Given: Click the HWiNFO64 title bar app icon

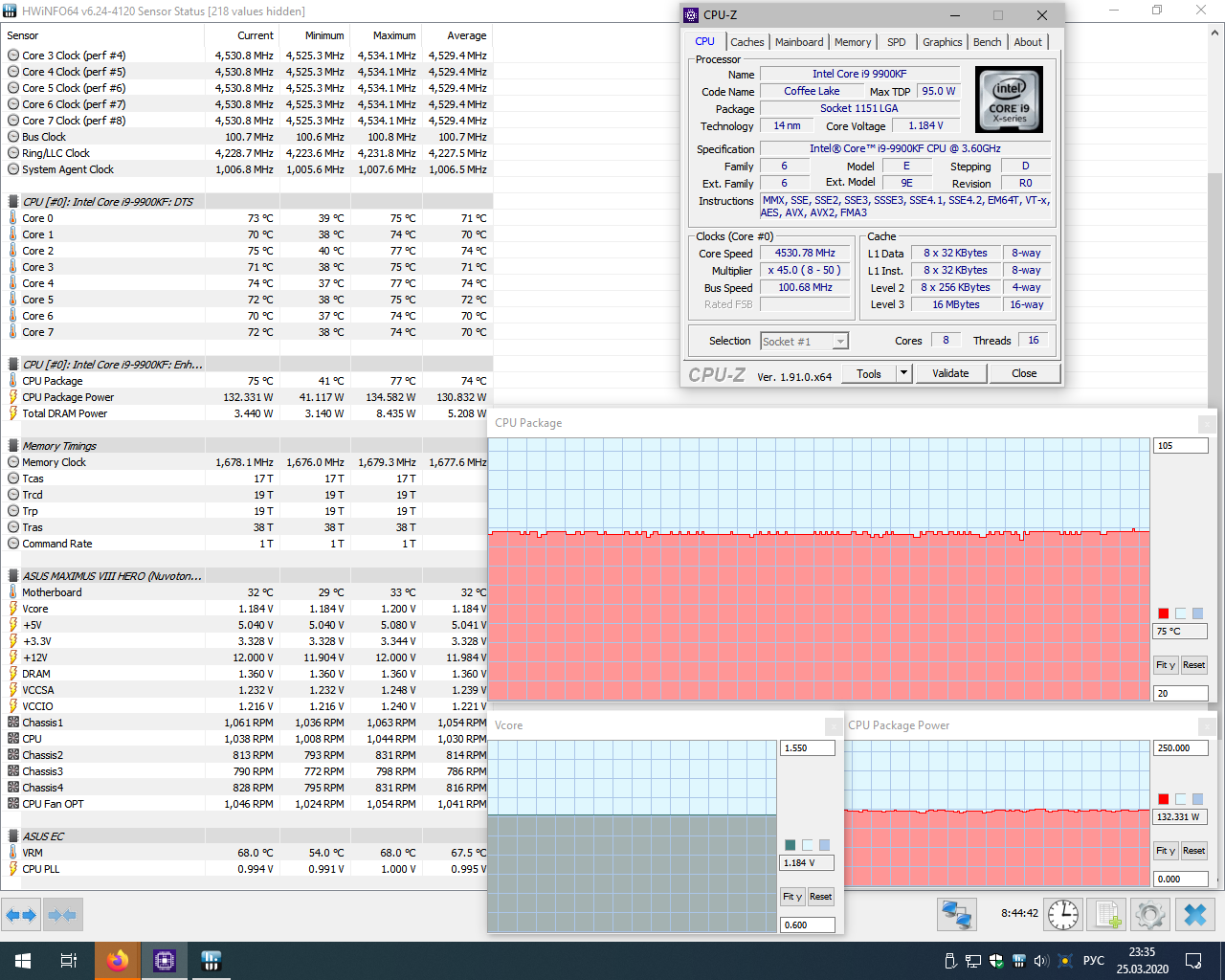Looking at the screenshot, I should coord(10,11).
